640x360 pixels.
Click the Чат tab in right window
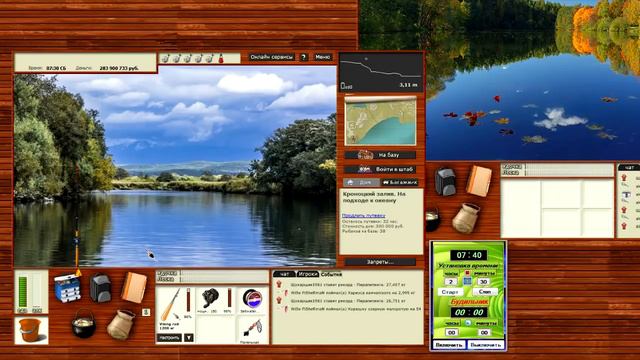(x=629, y=167)
